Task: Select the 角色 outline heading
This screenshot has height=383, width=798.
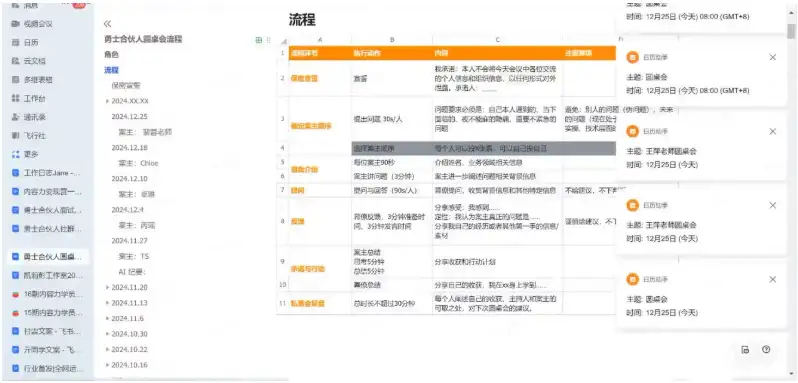Action: (x=111, y=54)
